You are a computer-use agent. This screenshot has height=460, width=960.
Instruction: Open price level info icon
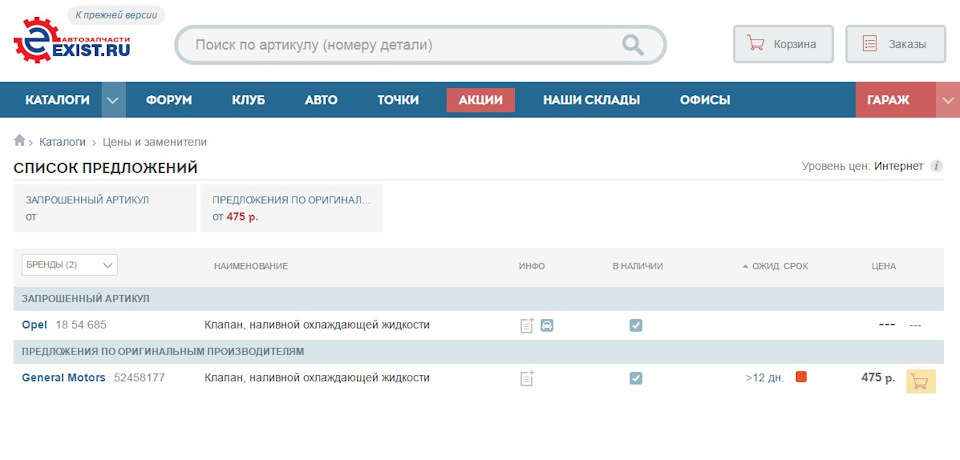click(x=936, y=166)
